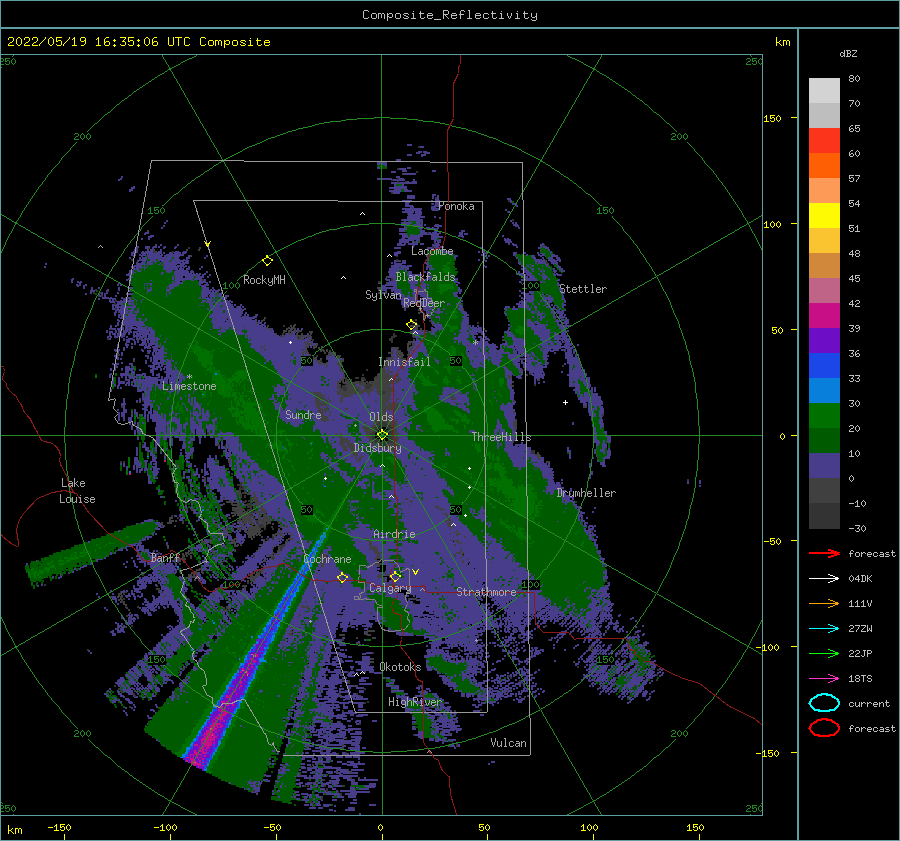
Task: Click the Strathmore label
Action: pyautogui.click(x=486, y=591)
